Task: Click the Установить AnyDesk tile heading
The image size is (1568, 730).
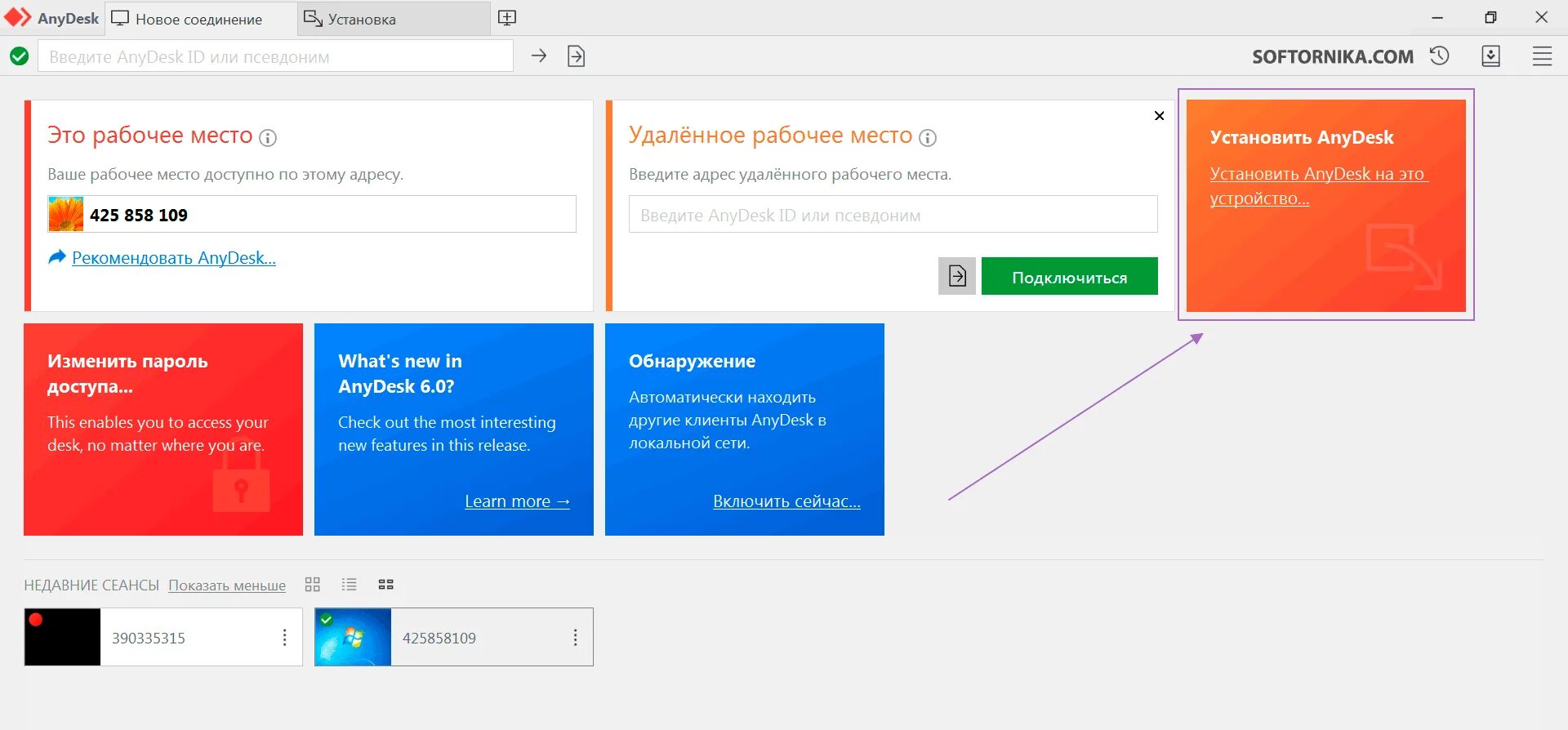Action: (1302, 137)
